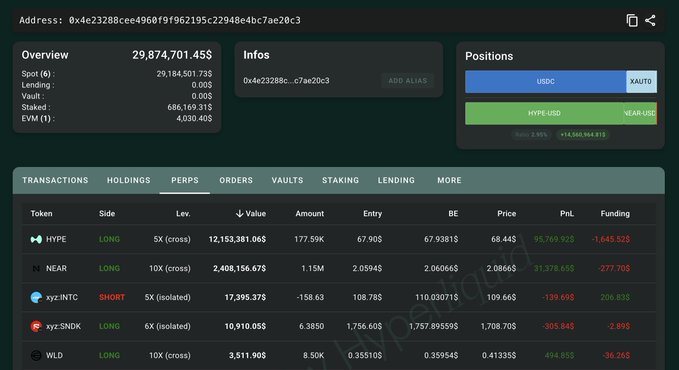This screenshot has height=370, width=679.
Task: Go to the Vaults tab
Action: (x=288, y=180)
